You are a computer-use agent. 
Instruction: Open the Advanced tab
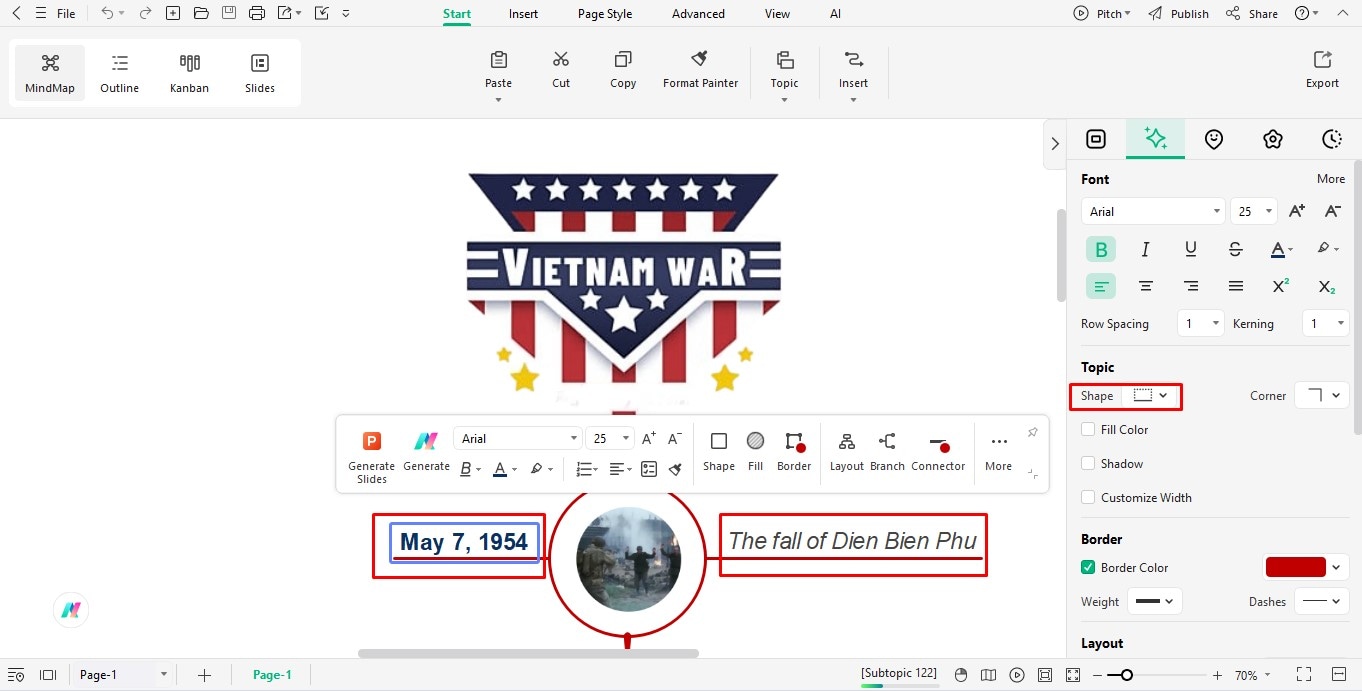698,14
